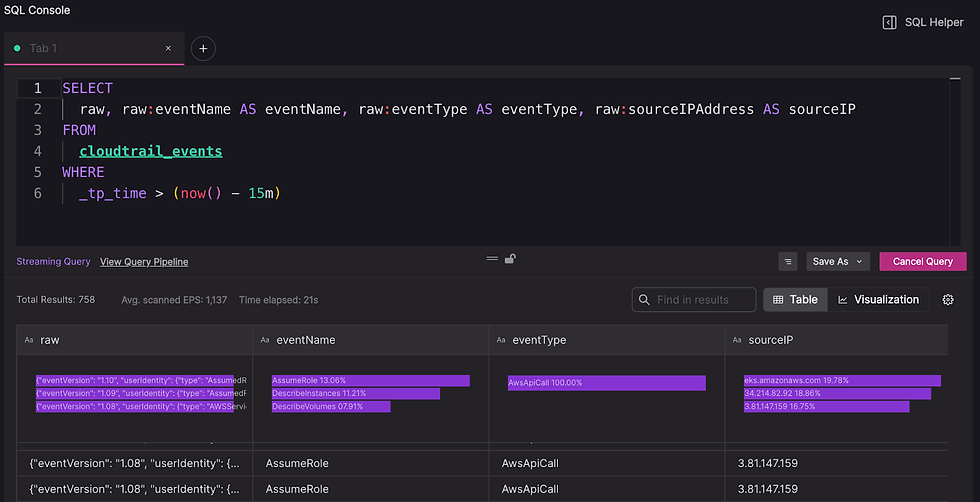
Task: Click the raw column header
Action: pyautogui.click(x=134, y=340)
